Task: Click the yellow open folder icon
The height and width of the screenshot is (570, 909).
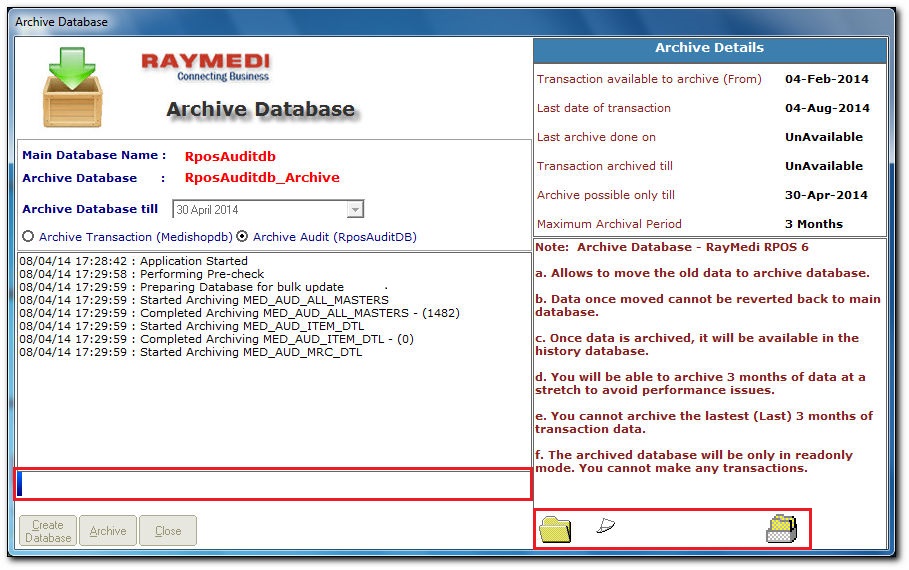Action: (x=555, y=529)
